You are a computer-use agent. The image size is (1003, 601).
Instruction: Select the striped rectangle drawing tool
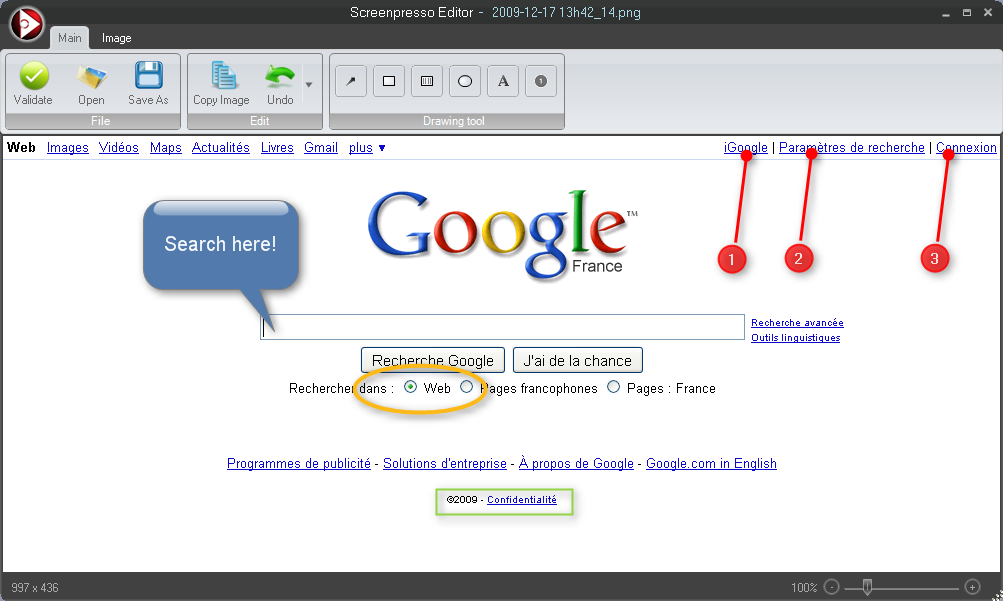(x=427, y=81)
